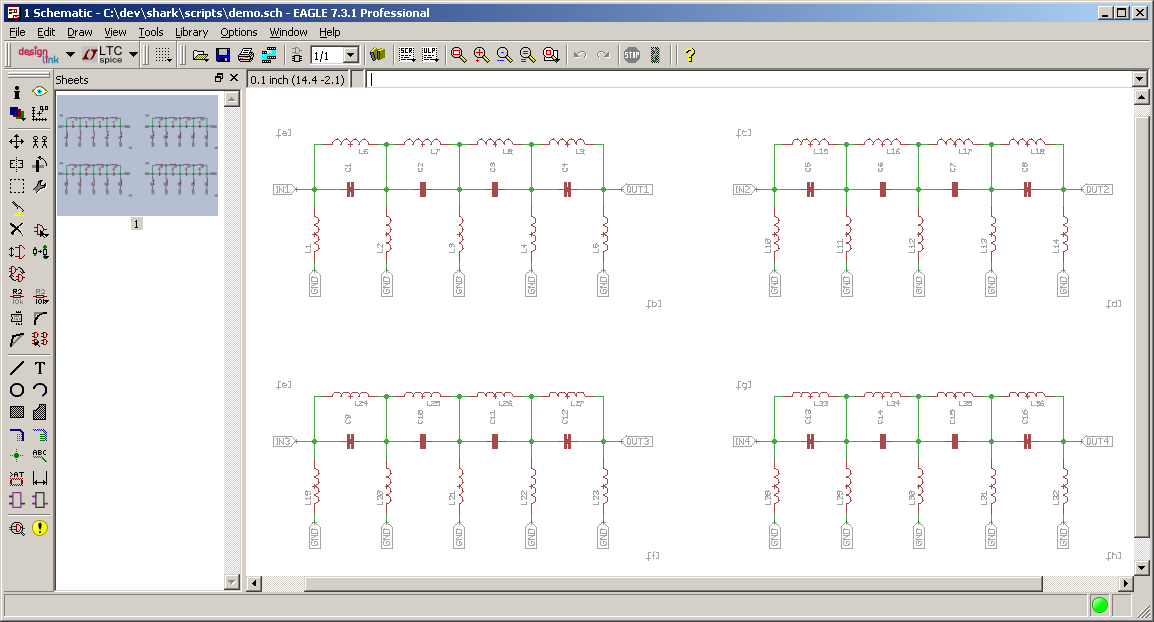Click the Info tool icon

(16, 92)
